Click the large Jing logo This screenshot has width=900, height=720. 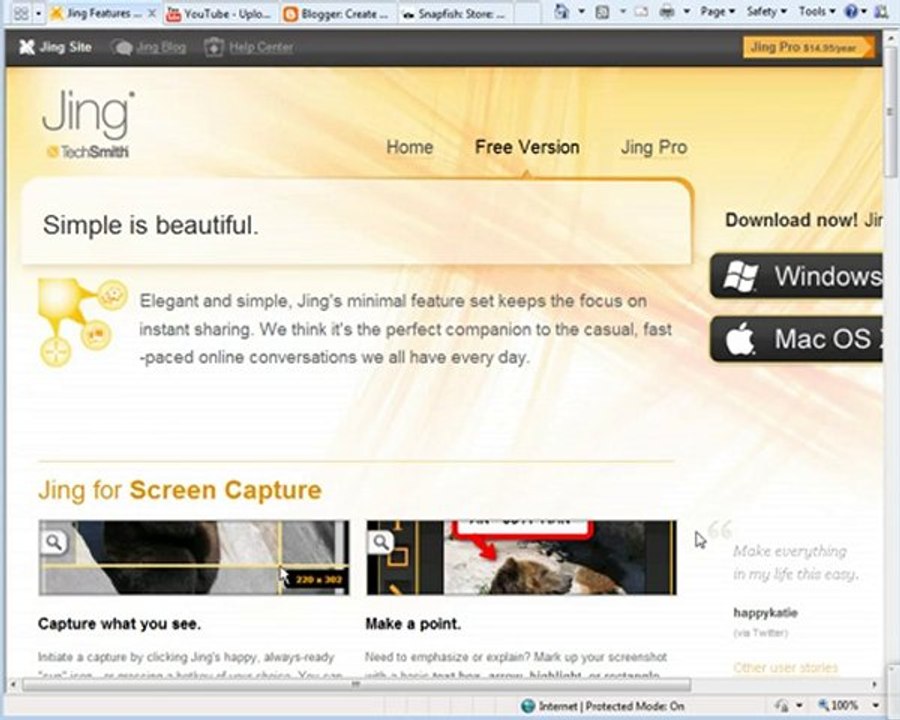[x=88, y=113]
